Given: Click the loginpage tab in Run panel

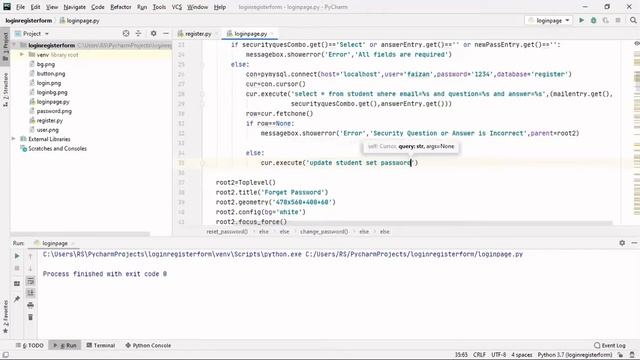Looking at the screenshot, I should point(55,243).
